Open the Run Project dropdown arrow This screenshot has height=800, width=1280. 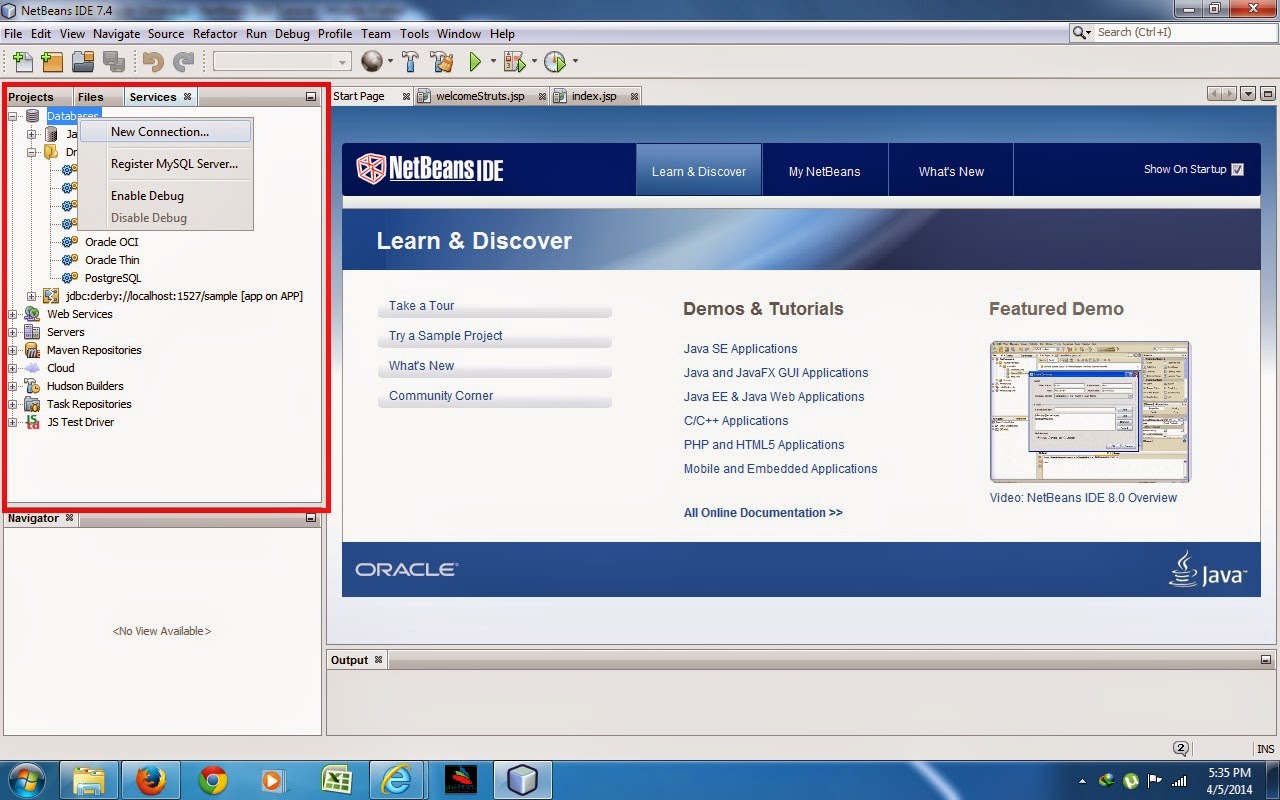tap(493, 62)
